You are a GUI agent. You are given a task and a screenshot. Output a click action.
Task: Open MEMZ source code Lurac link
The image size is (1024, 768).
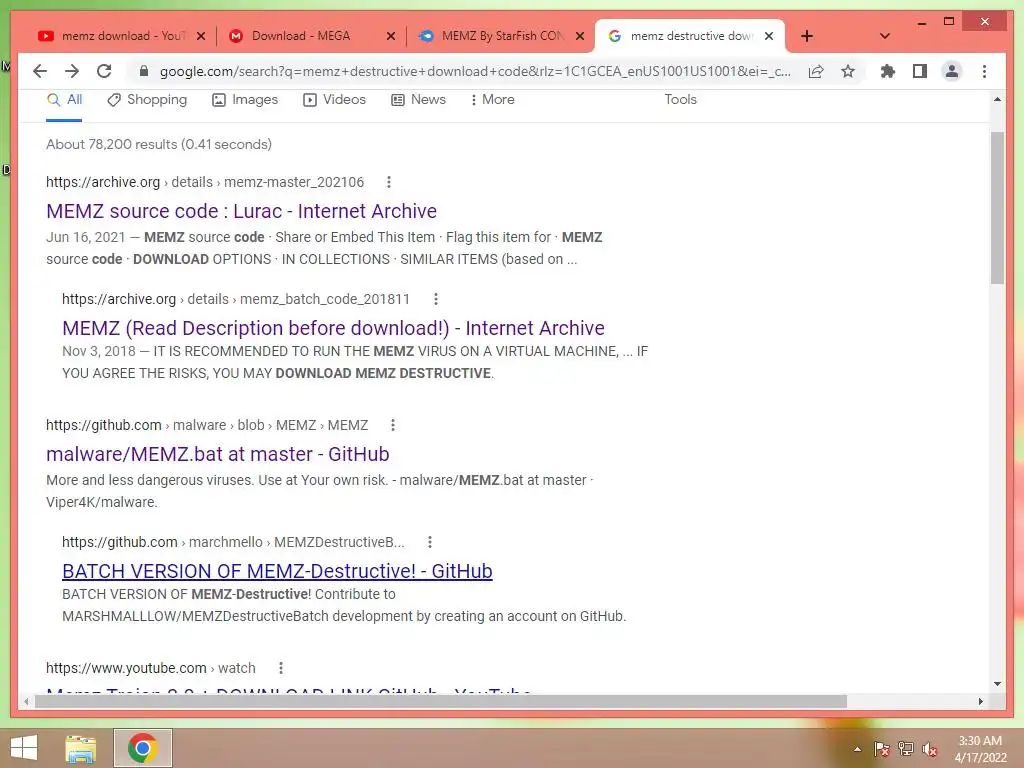click(242, 211)
